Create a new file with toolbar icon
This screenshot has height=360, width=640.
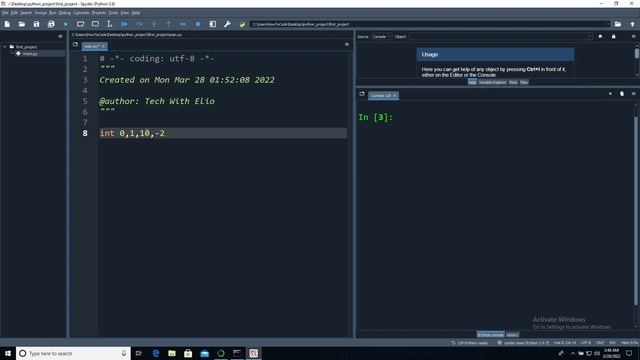click(7, 24)
